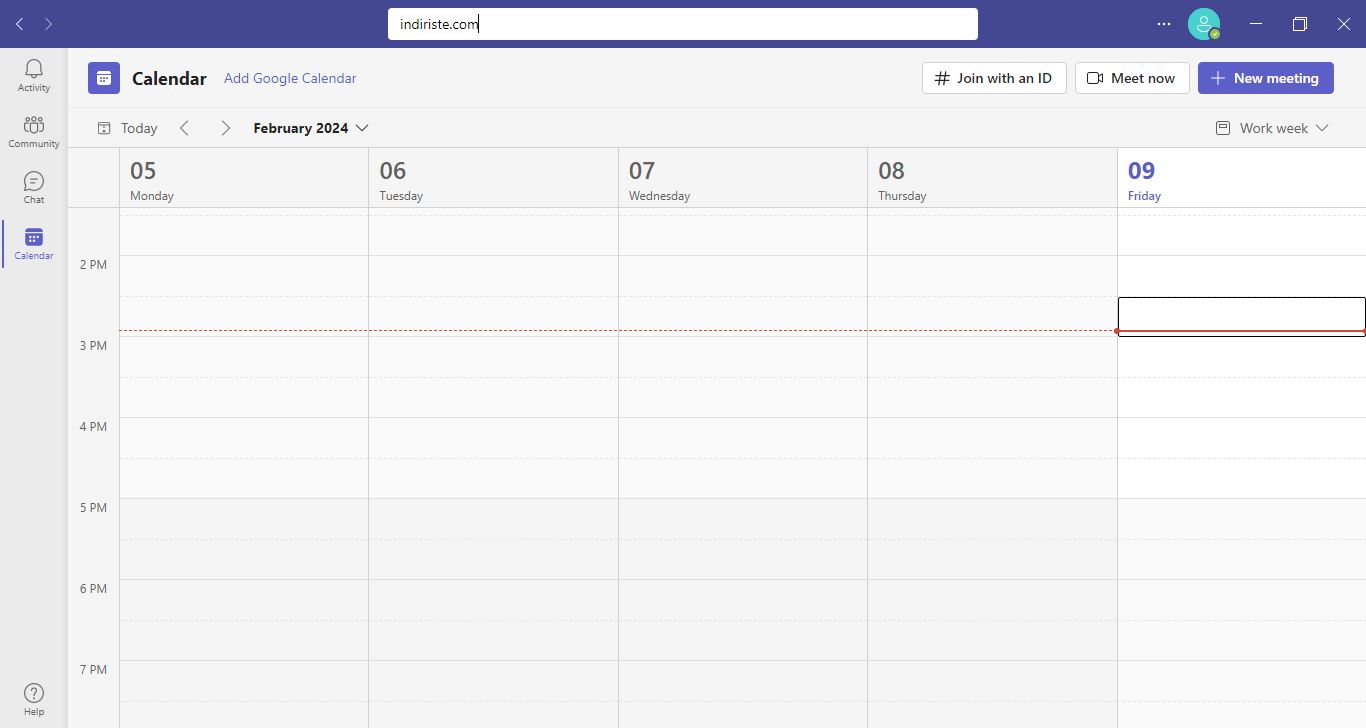This screenshot has height=728, width=1366.
Task: Expand the February 2024 month picker
Action: tap(311, 128)
